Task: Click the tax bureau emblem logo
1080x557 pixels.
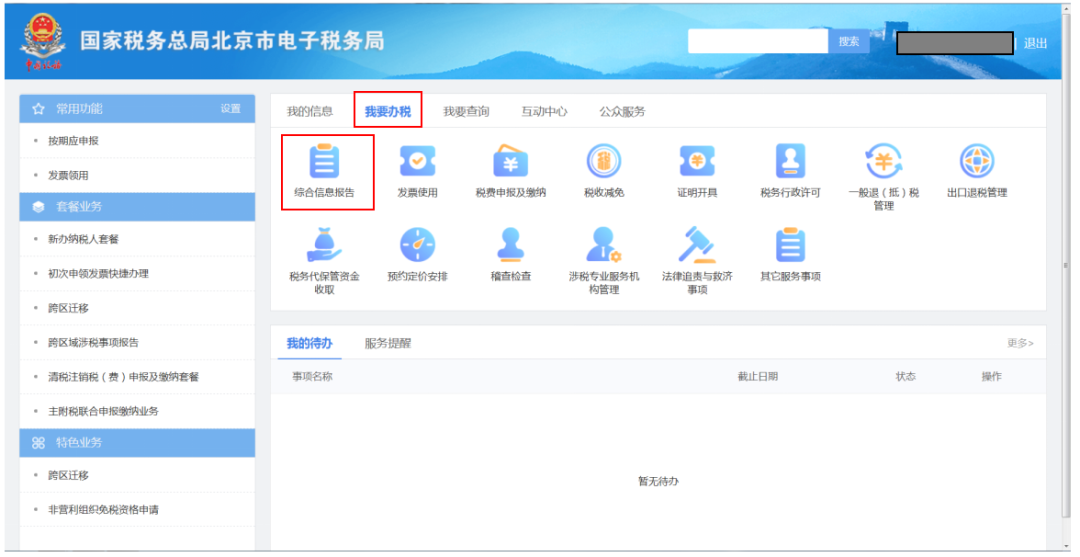Action: [x=43, y=42]
